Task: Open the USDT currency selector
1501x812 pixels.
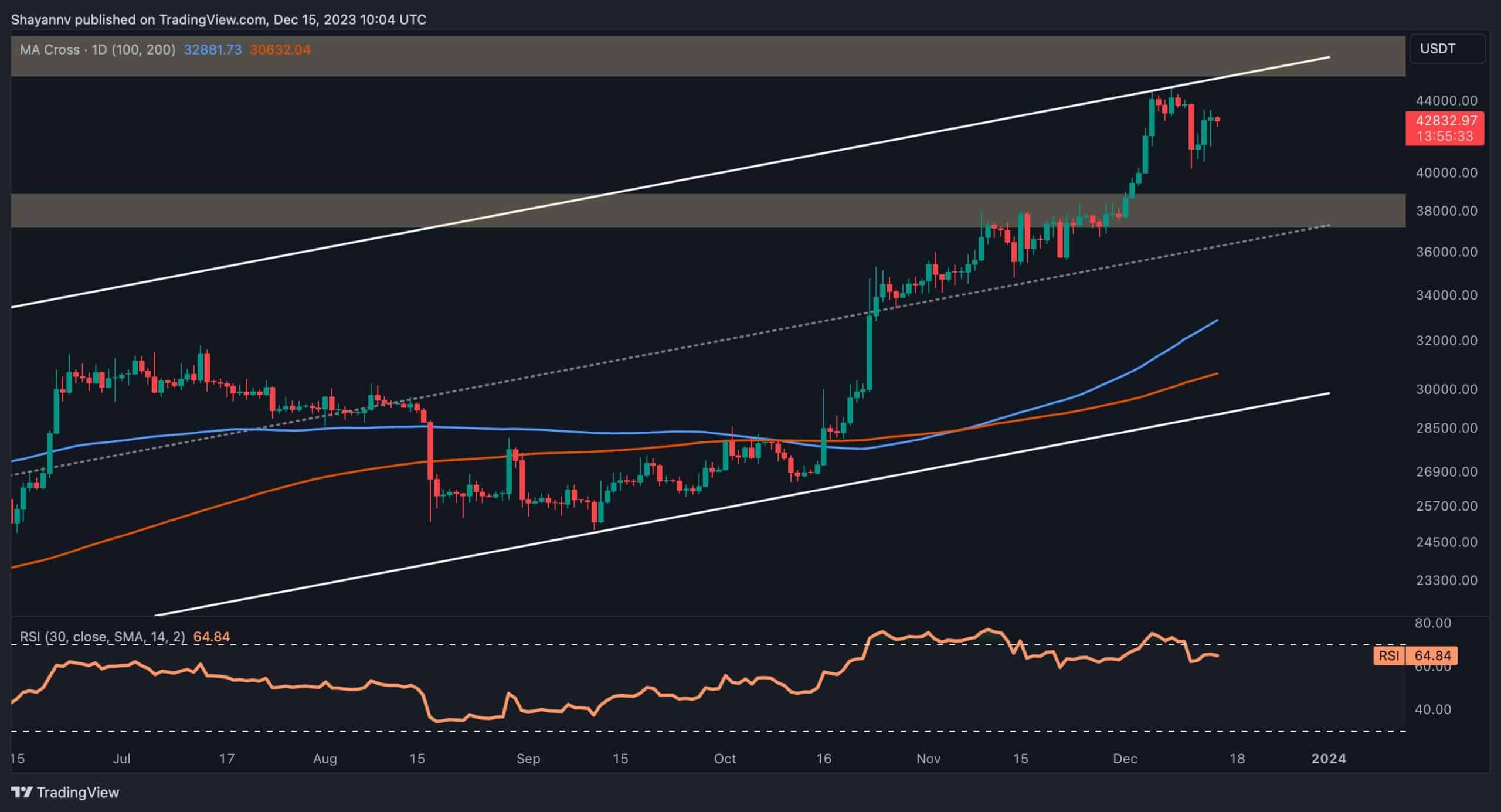Action: [x=1448, y=49]
